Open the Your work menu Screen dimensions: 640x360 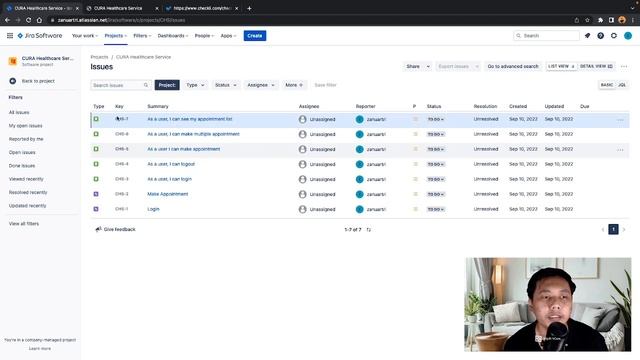84,36
